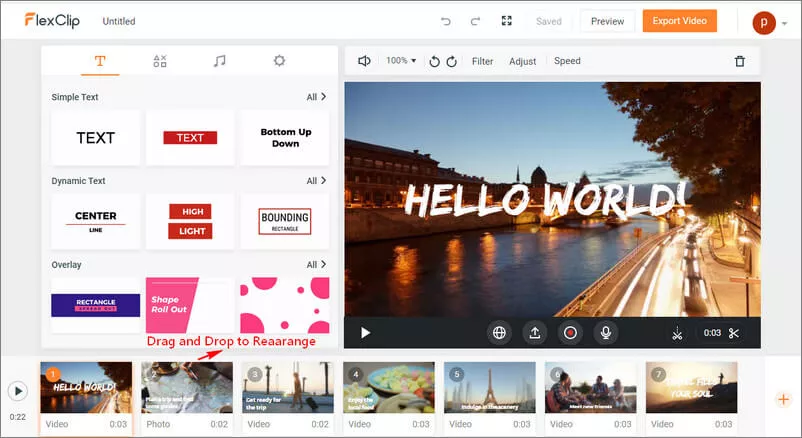Screen dimensions: 802x438
Task: Click the Preview button
Action: click(607, 21)
